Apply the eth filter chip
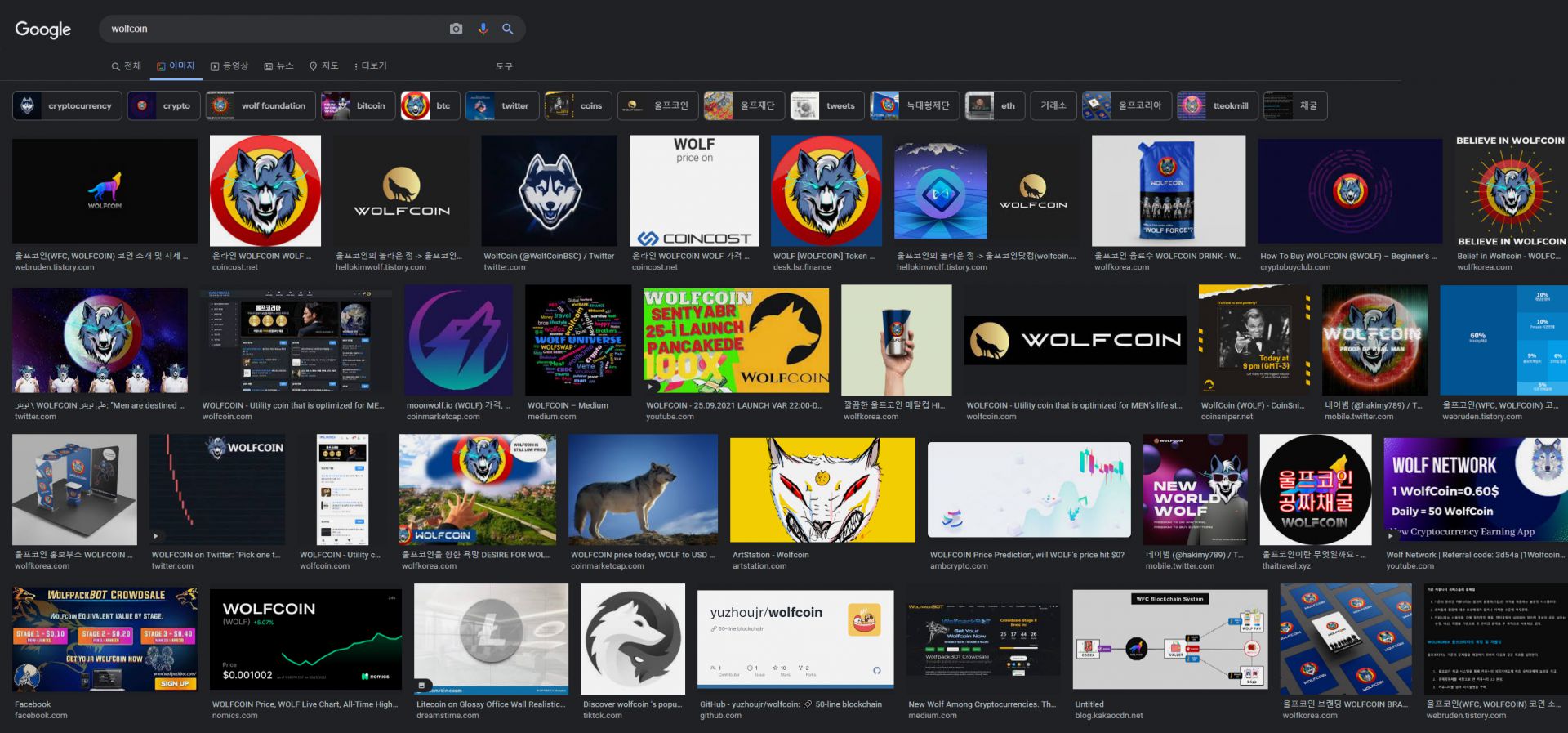 pyautogui.click(x=995, y=105)
